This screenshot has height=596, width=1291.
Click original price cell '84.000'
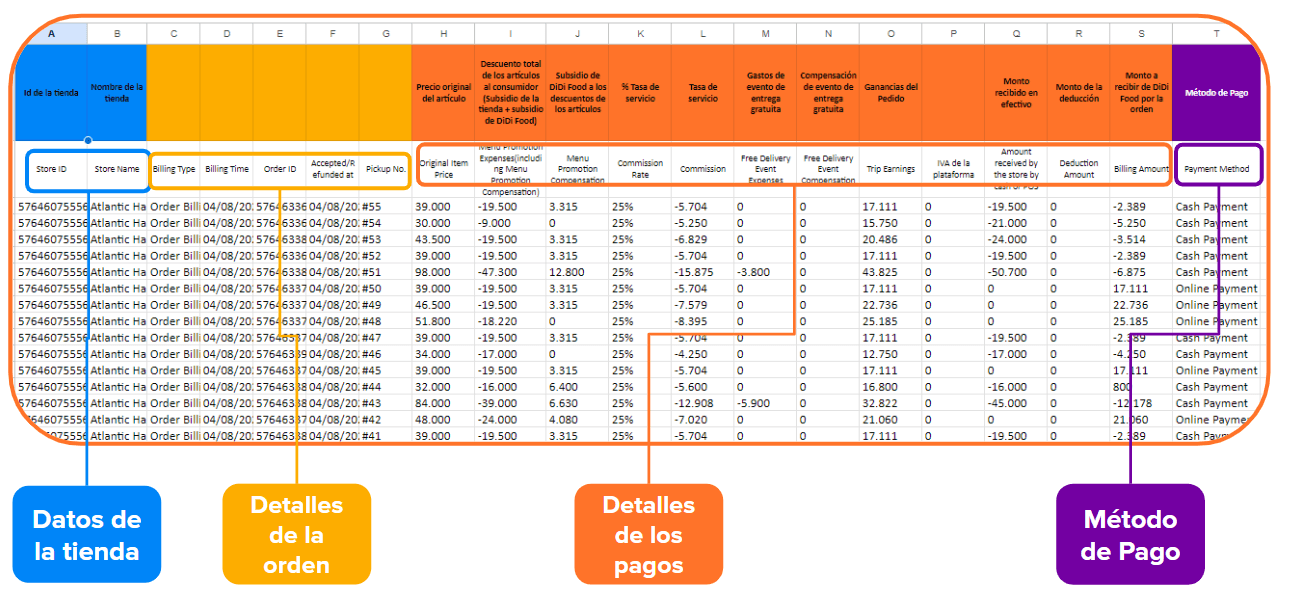(443, 403)
